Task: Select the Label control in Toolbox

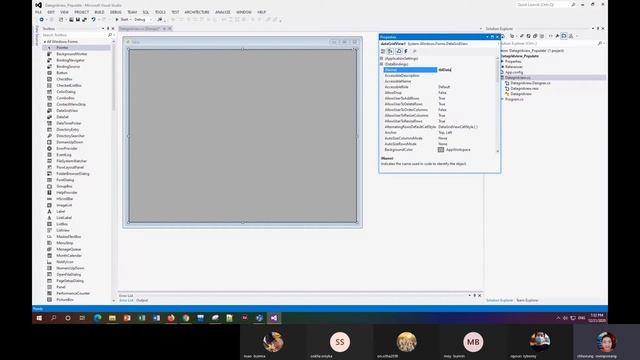Action: (x=76, y=211)
